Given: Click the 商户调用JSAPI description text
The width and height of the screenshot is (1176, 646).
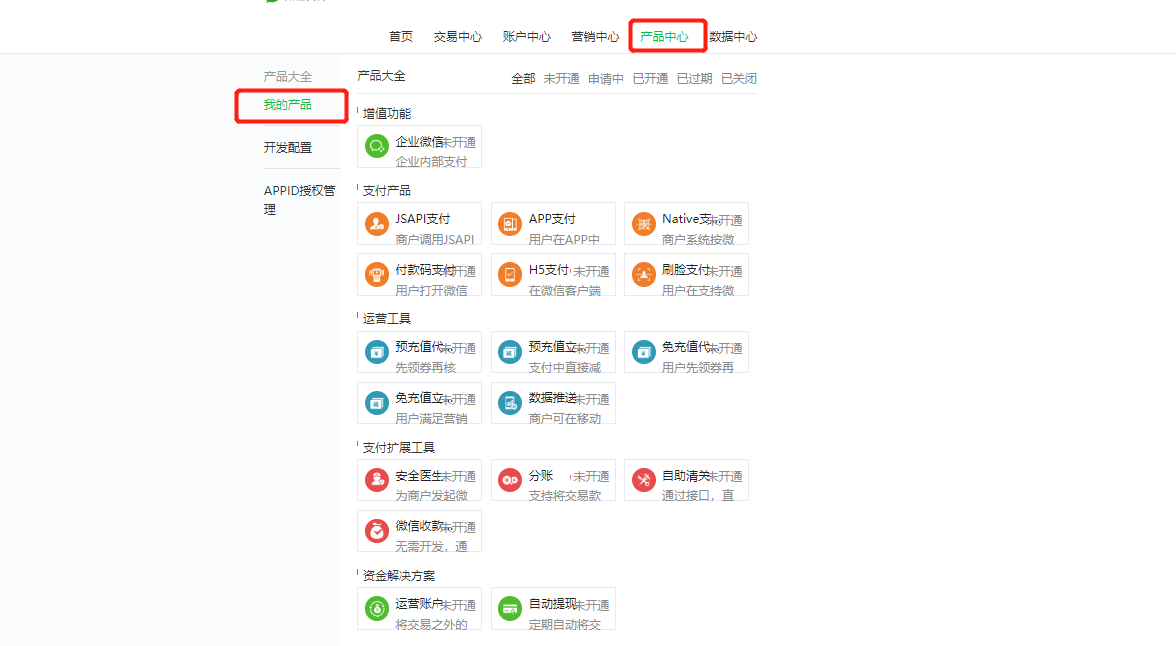Looking at the screenshot, I should [x=434, y=239].
